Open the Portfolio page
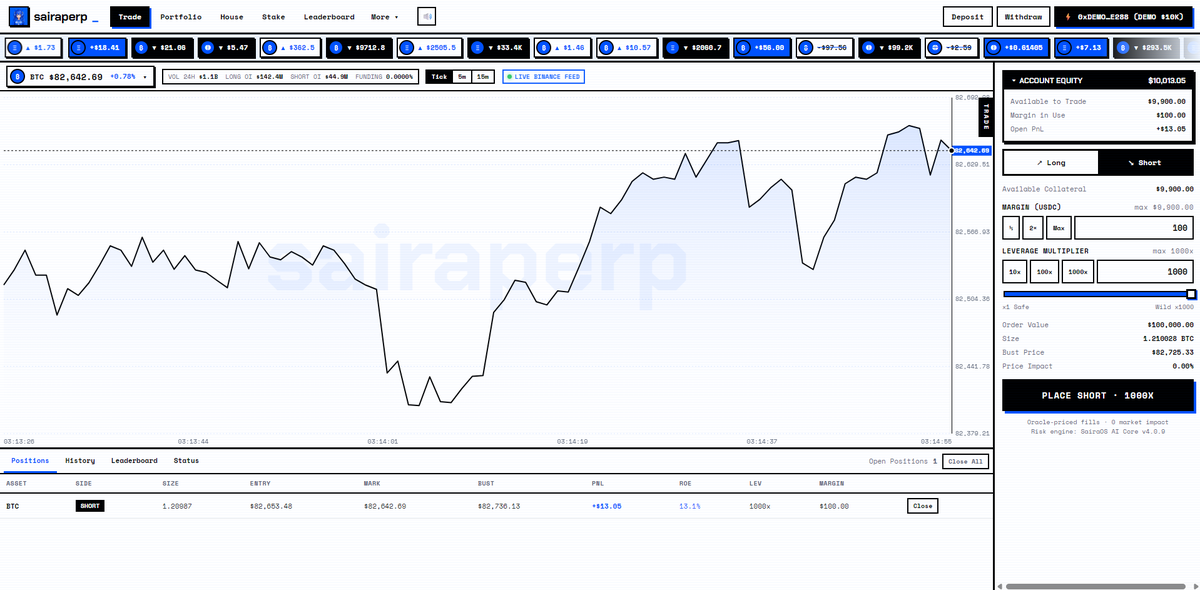The height and width of the screenshot is (590, 1200). (181, 17)
